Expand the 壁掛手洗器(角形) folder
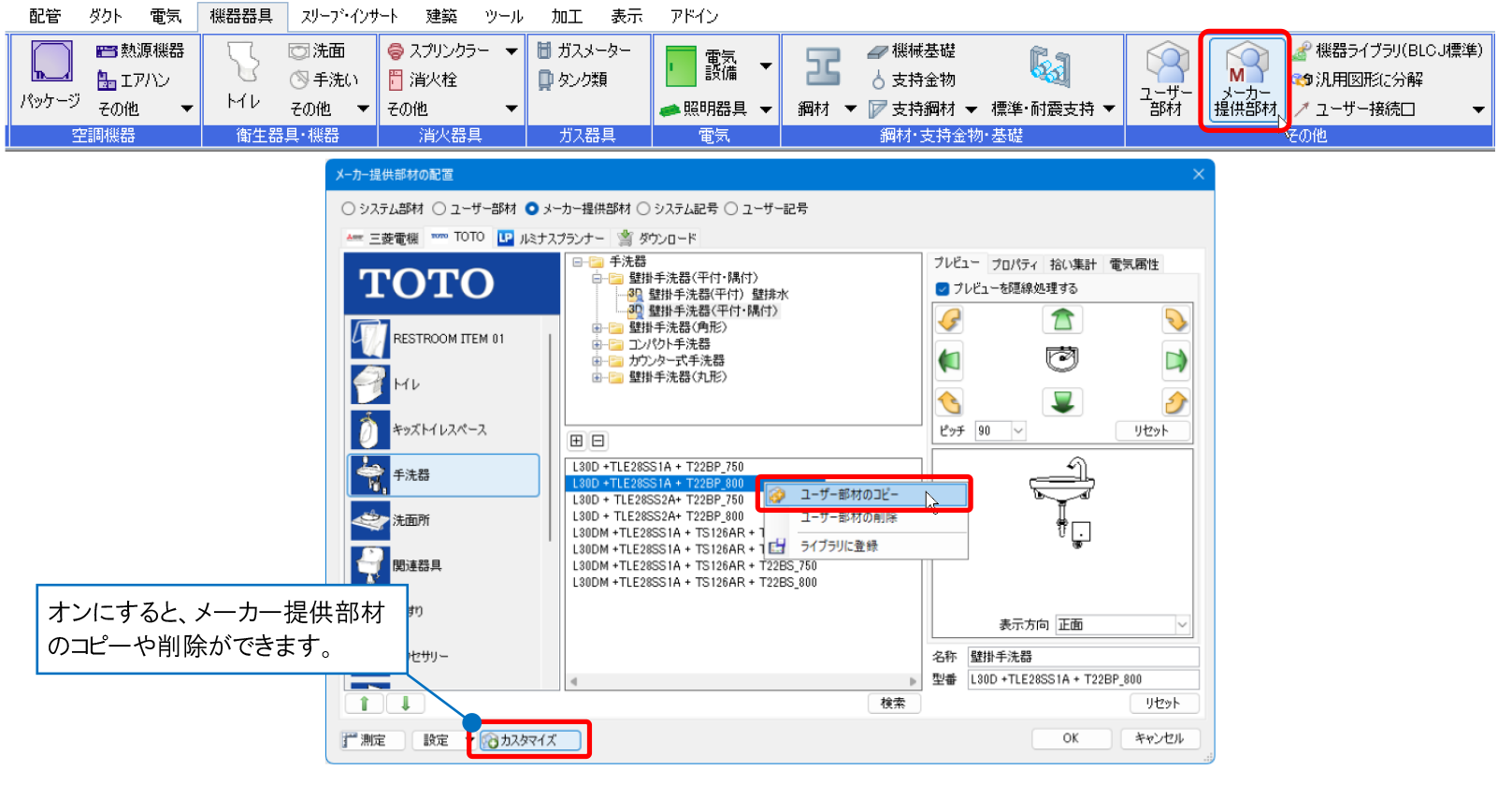Image resolution: width=1512 pixels, height=785 pixels. 597,328
